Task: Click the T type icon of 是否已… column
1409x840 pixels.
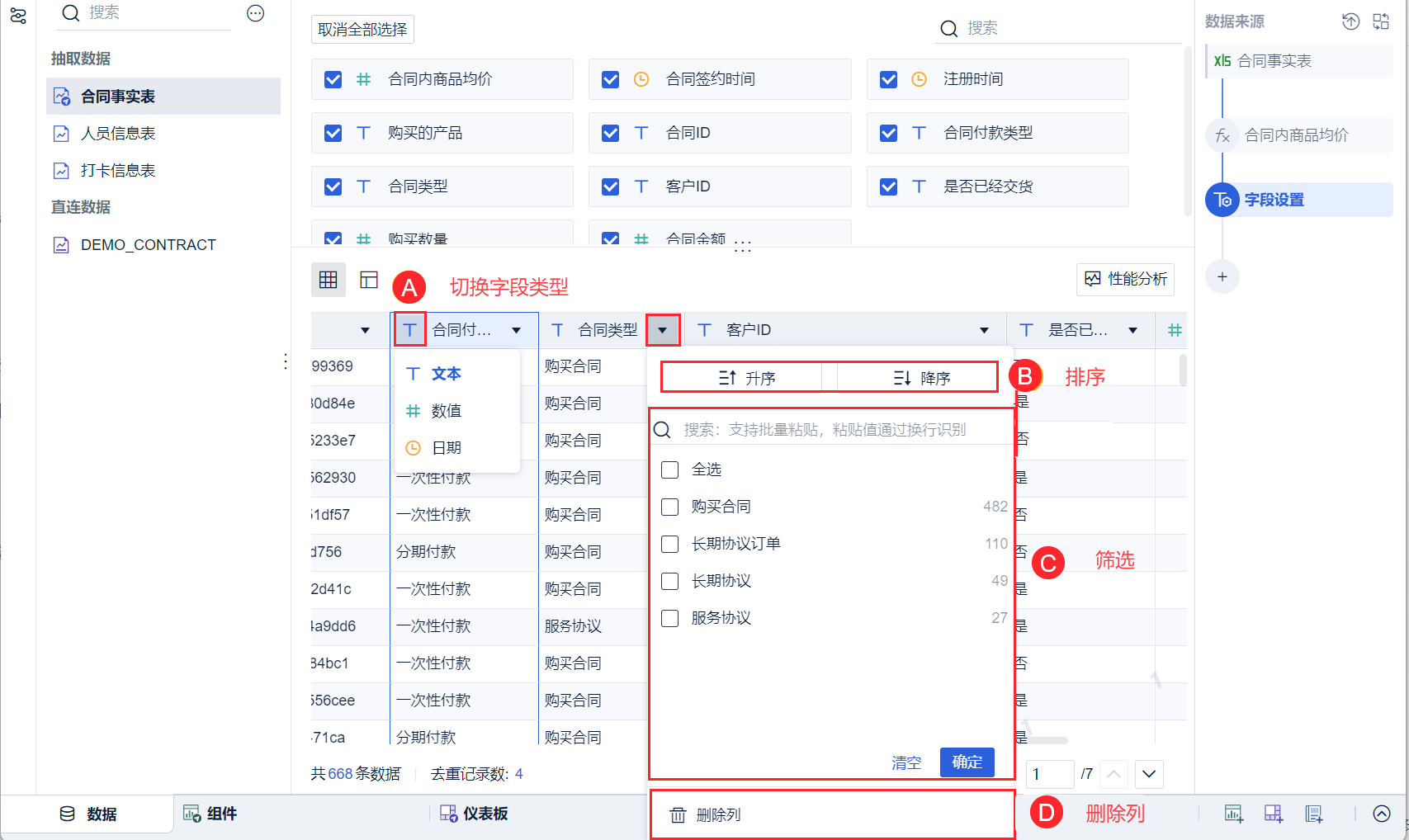Action: pyautogui.click(x=1026, y=330)
